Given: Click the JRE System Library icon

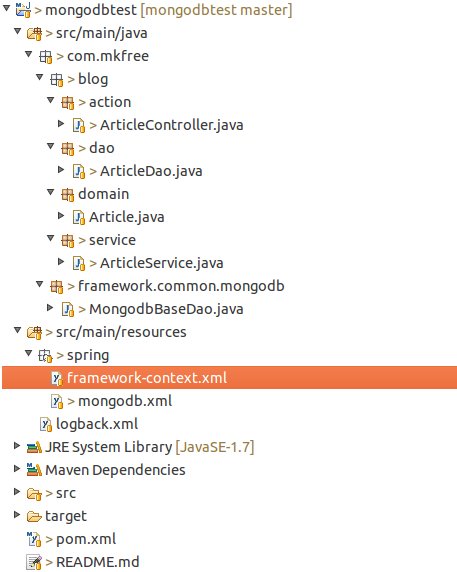Looking at the screenshot, I should [34, 447].
